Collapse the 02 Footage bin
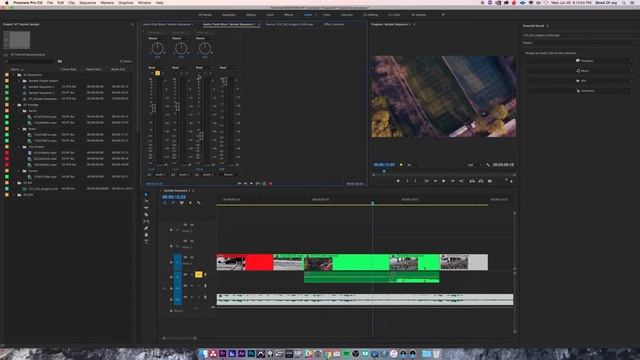Viewport: 640px width, 360px height. 14,105
